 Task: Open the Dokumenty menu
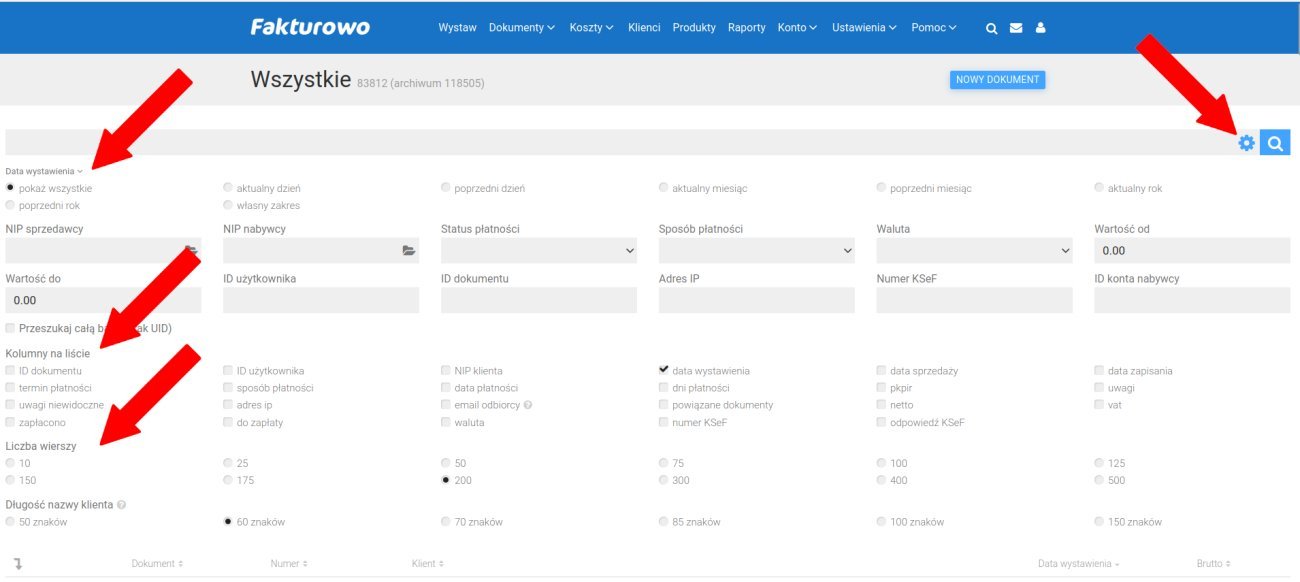coord(521,28)
